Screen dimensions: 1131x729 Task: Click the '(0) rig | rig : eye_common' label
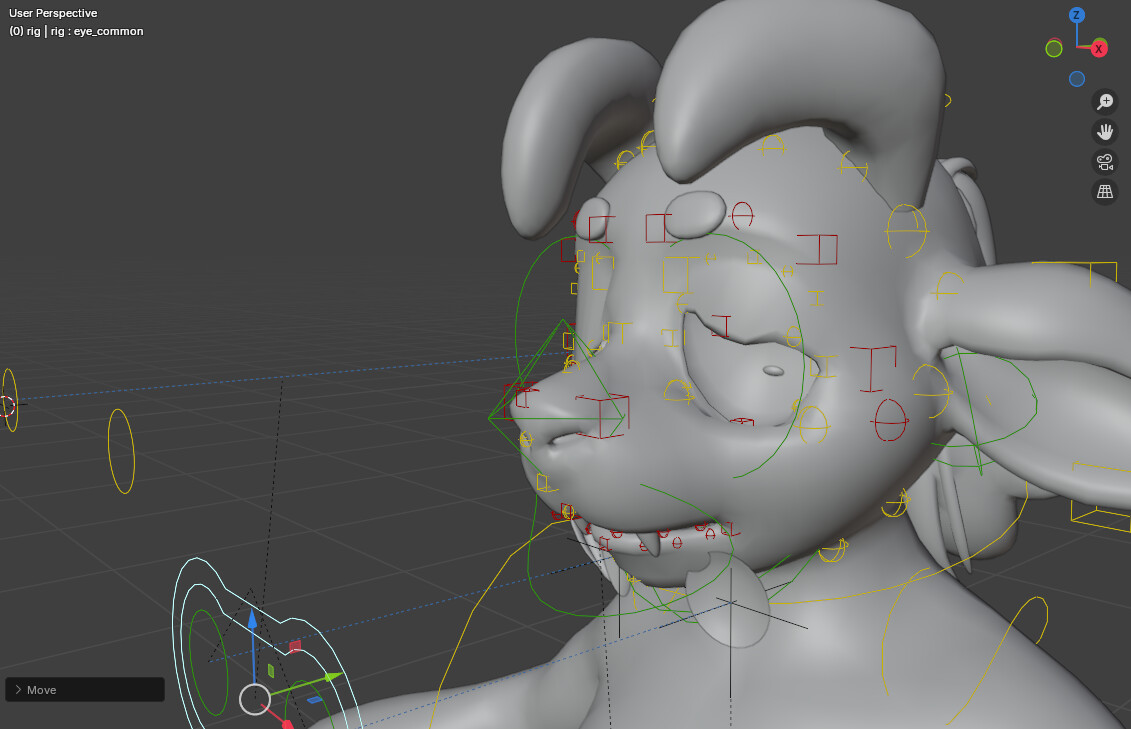pos(76,31)
